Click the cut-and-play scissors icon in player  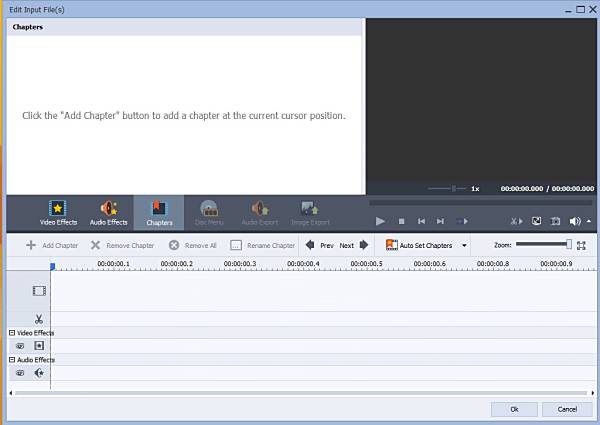pos(517,221)
